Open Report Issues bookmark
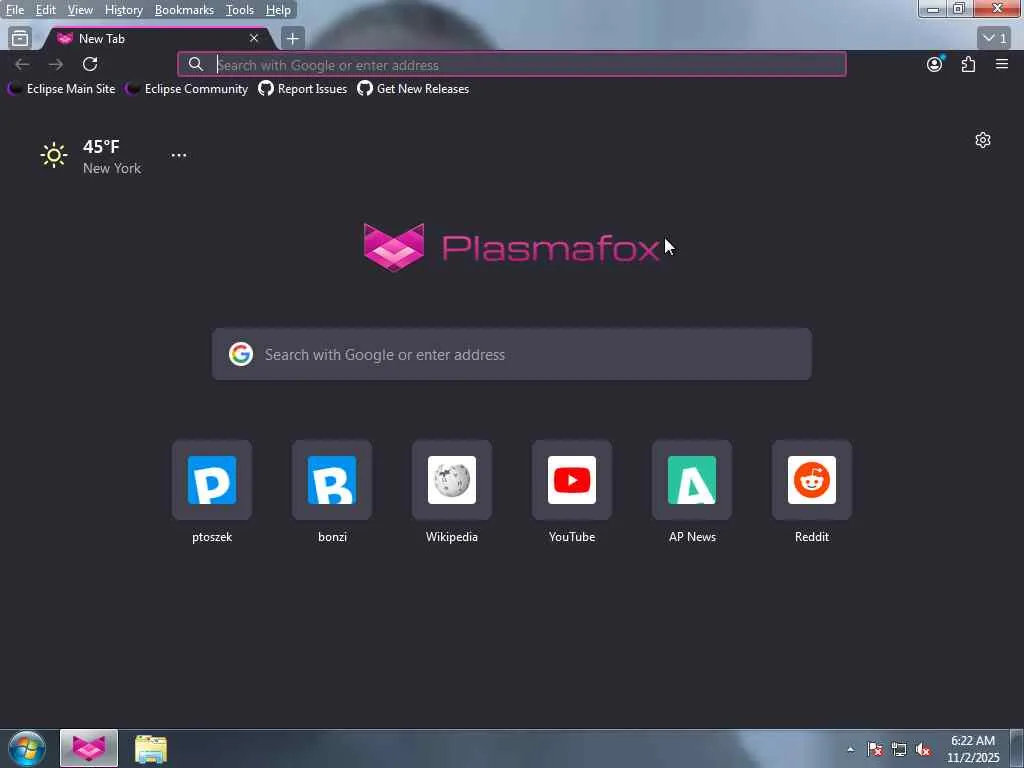The image size is (1024, 768). tap(302, 89)
